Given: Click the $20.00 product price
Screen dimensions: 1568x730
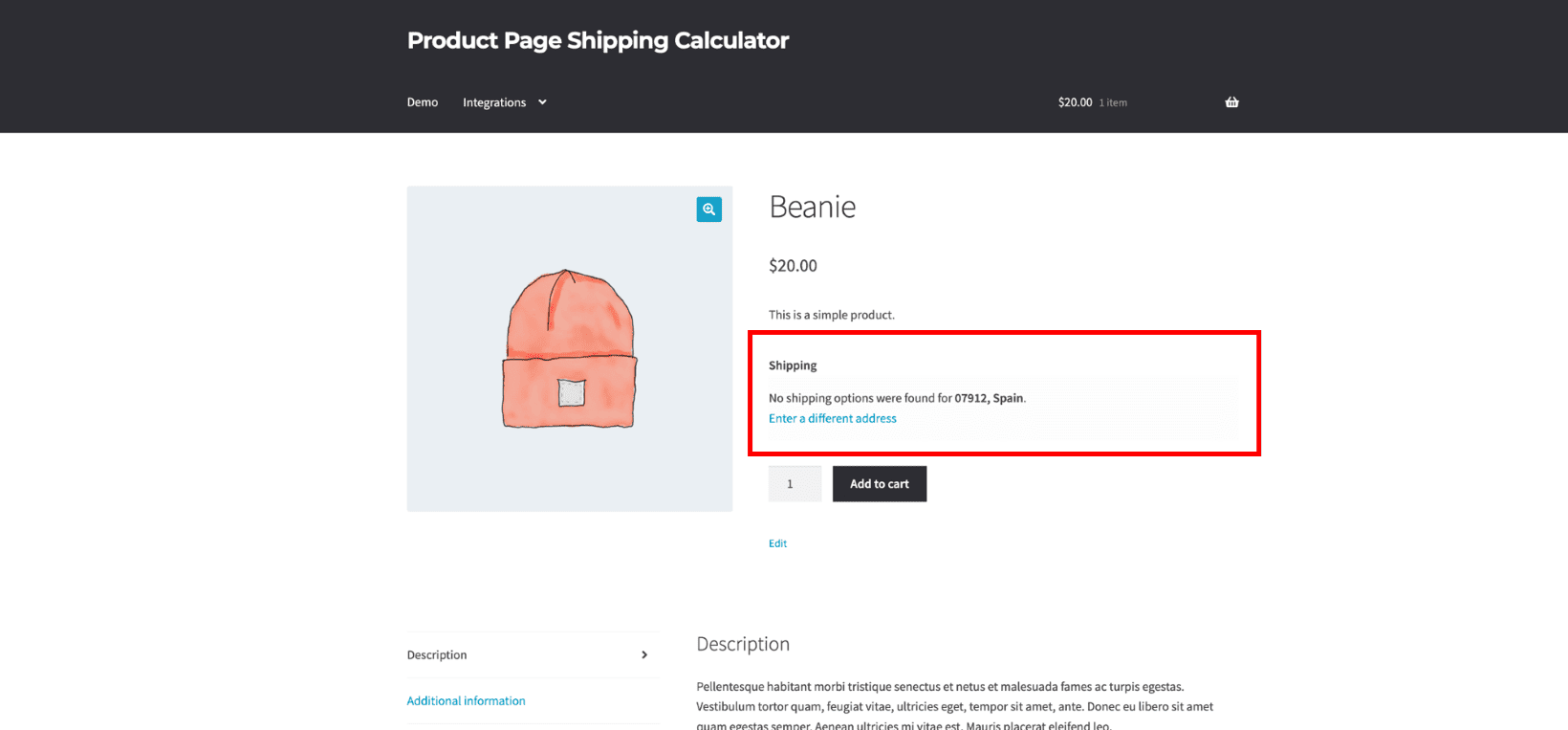Looking at the screenshot, I should 793,265.
